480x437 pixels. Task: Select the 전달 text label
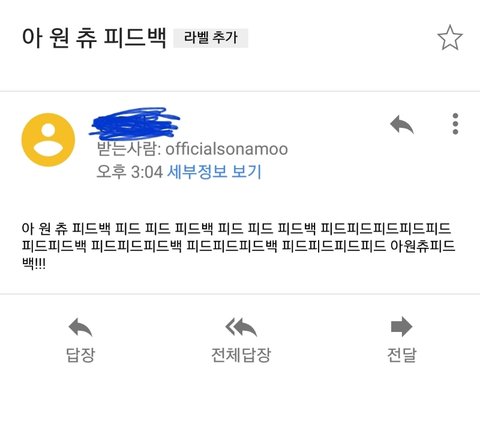402,355
